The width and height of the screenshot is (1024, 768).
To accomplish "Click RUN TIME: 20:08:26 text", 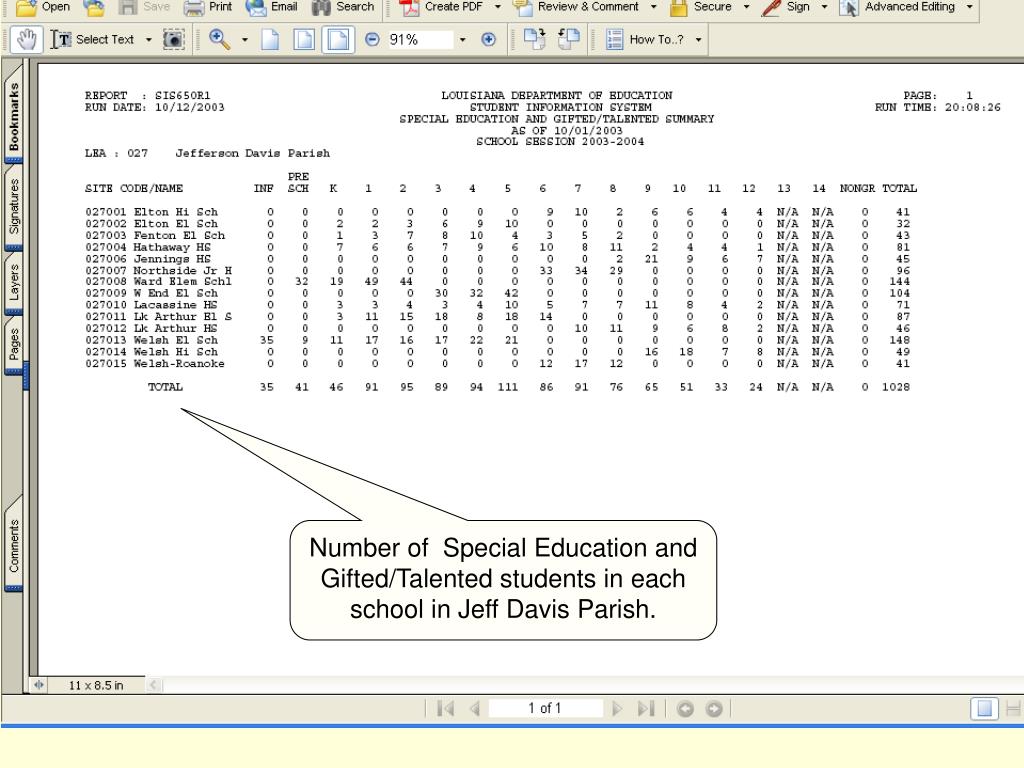I will coord(937,108).
